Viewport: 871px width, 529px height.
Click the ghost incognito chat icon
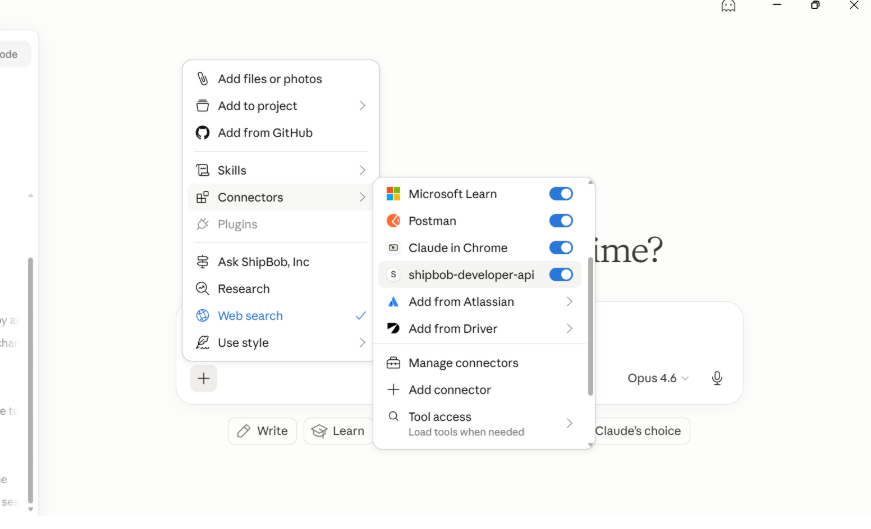[x=728, y=6]
